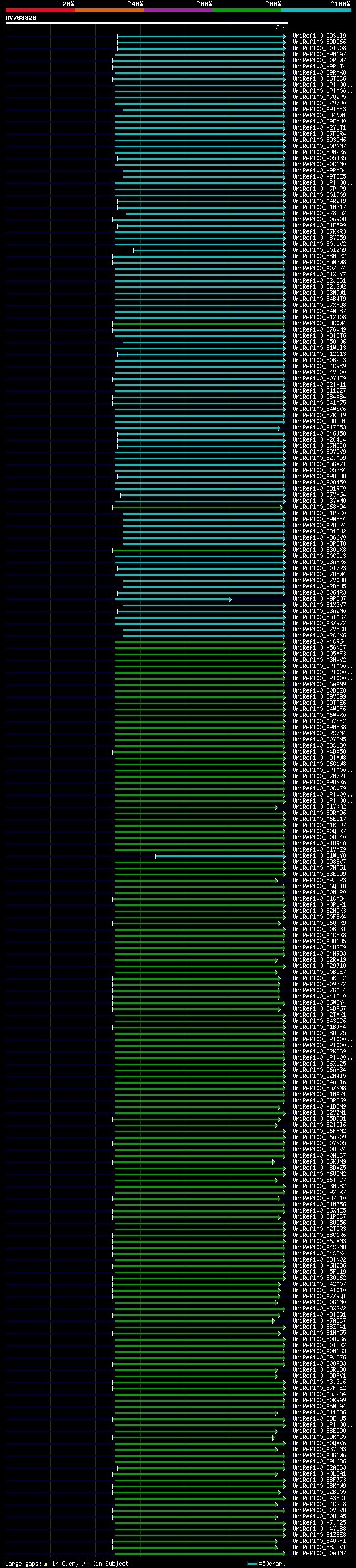
Task: Open hit UniRef100_Q01908
Action: tap(319, 48)
